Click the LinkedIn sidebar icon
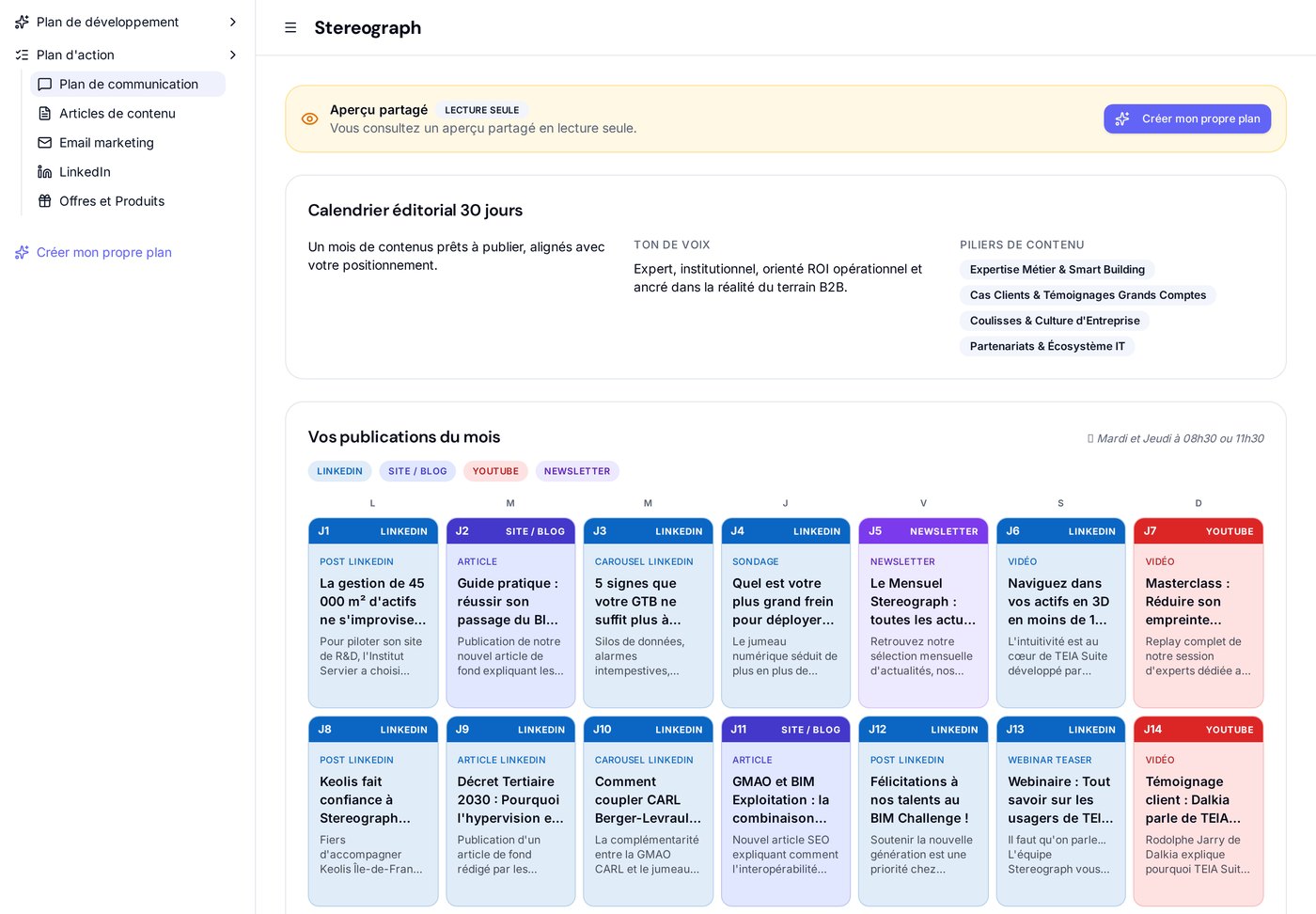The height and width of the screenshot is (914, 1316). [x=44, y=172]
